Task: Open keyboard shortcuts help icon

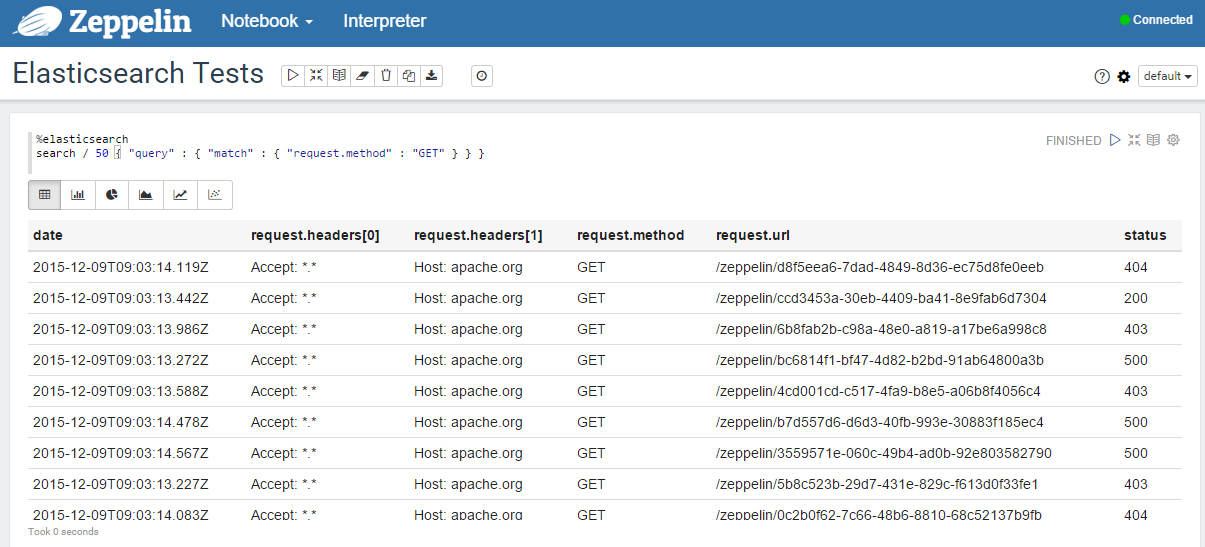Action: click(x=1102, y=77)
